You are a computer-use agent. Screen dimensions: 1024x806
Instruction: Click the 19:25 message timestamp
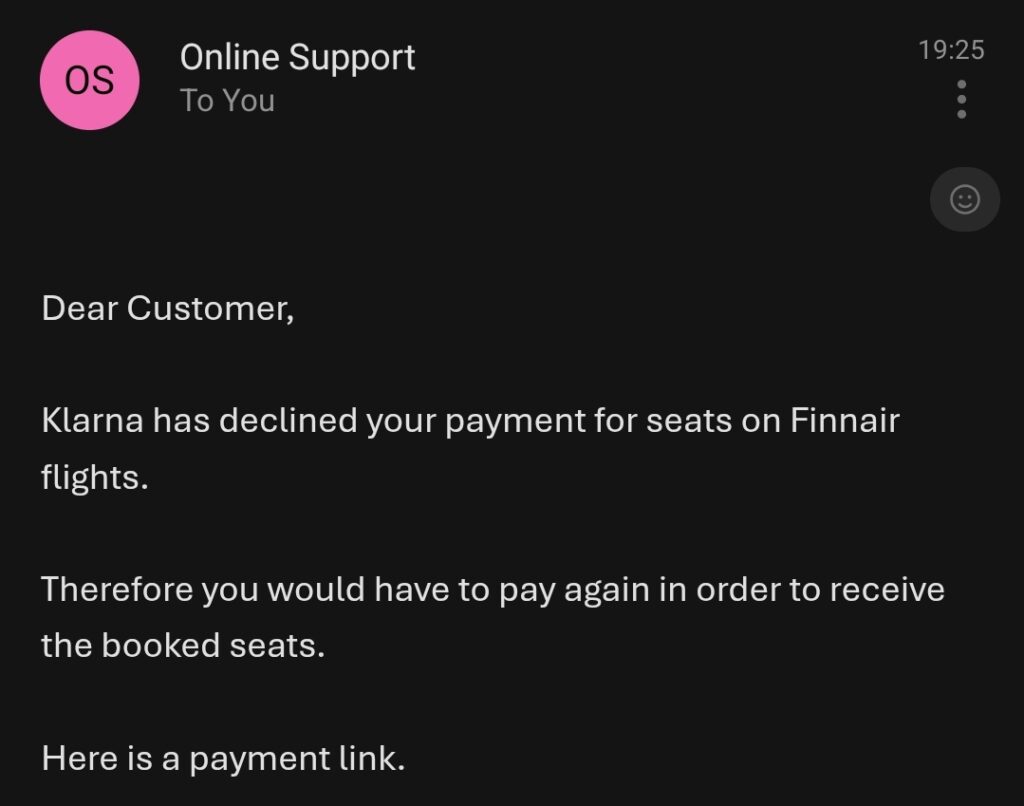tap(951, 50)
